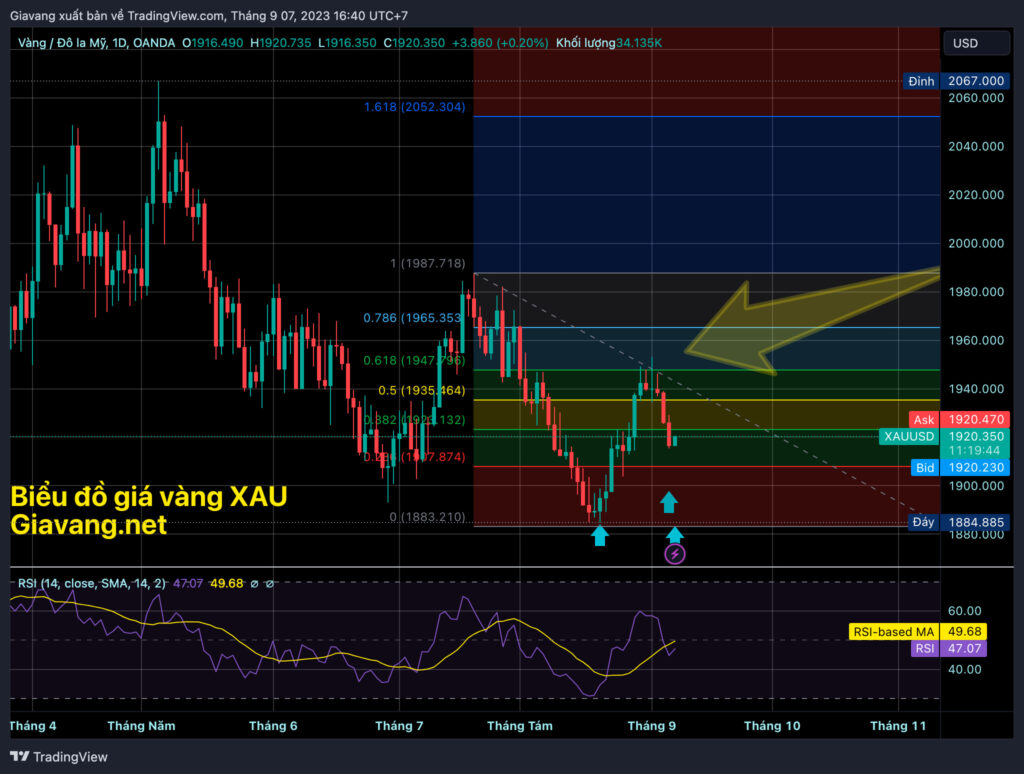1024x774 pixels.
Task: Click the TradingView logo at the bottom
Action: click(x=59, y=757)
